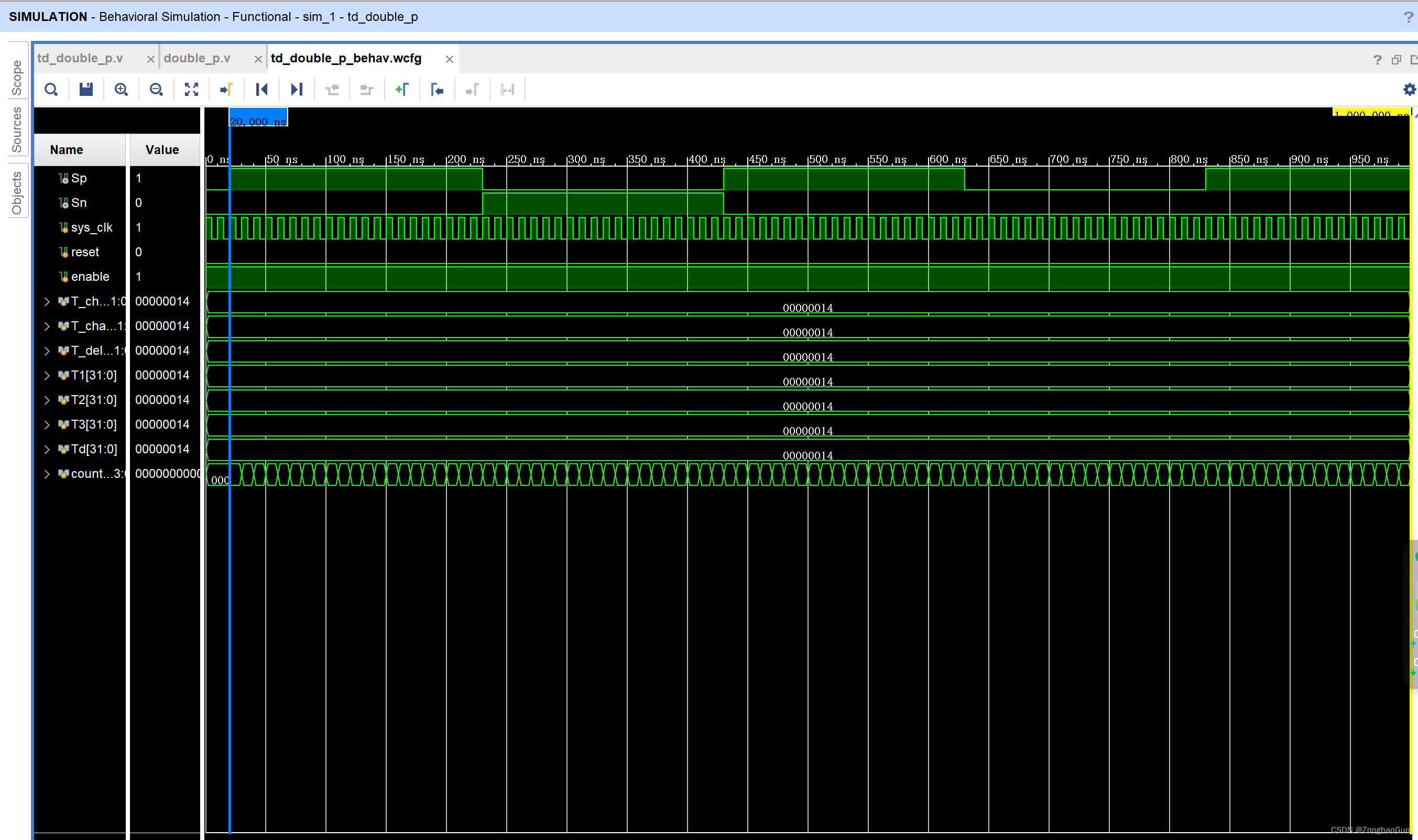
Task: Go to the previous transition
Action: [332, 90]
